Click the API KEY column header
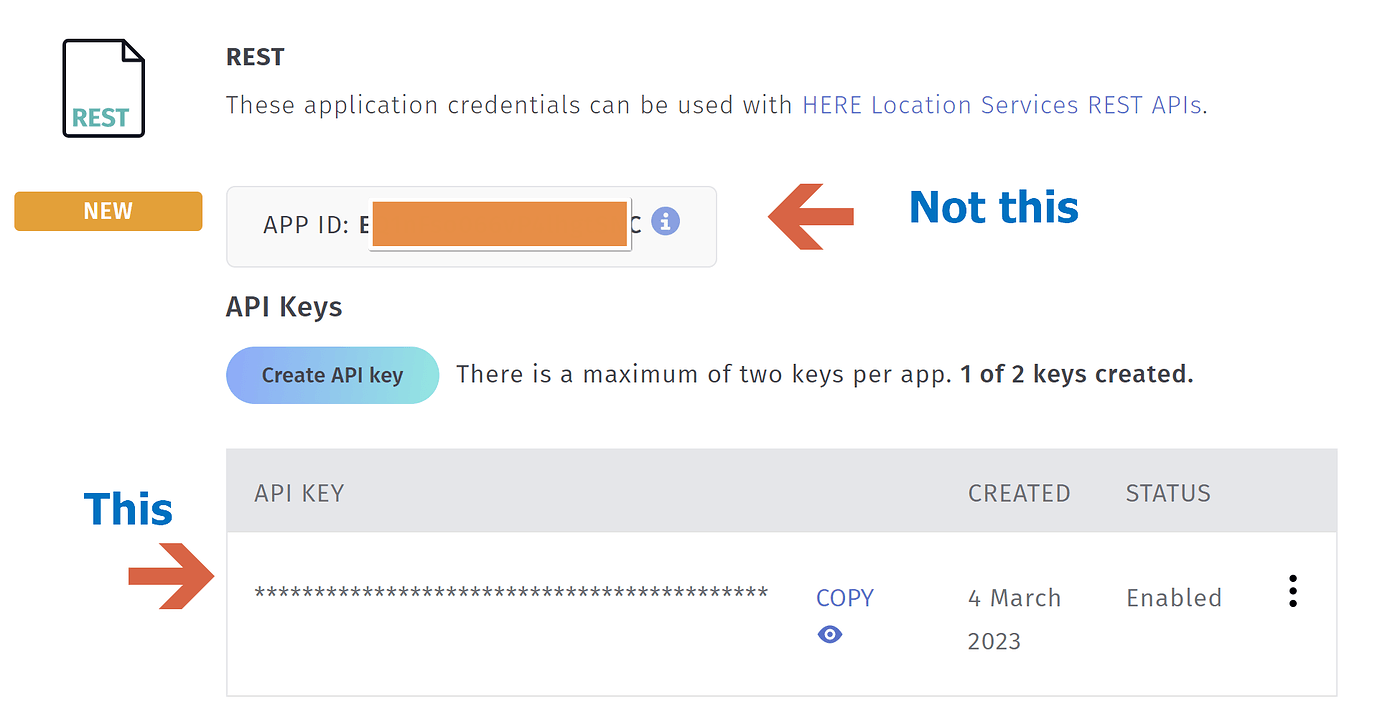Viewport: 1380px width, 718px height. click(x=297, y=492)
